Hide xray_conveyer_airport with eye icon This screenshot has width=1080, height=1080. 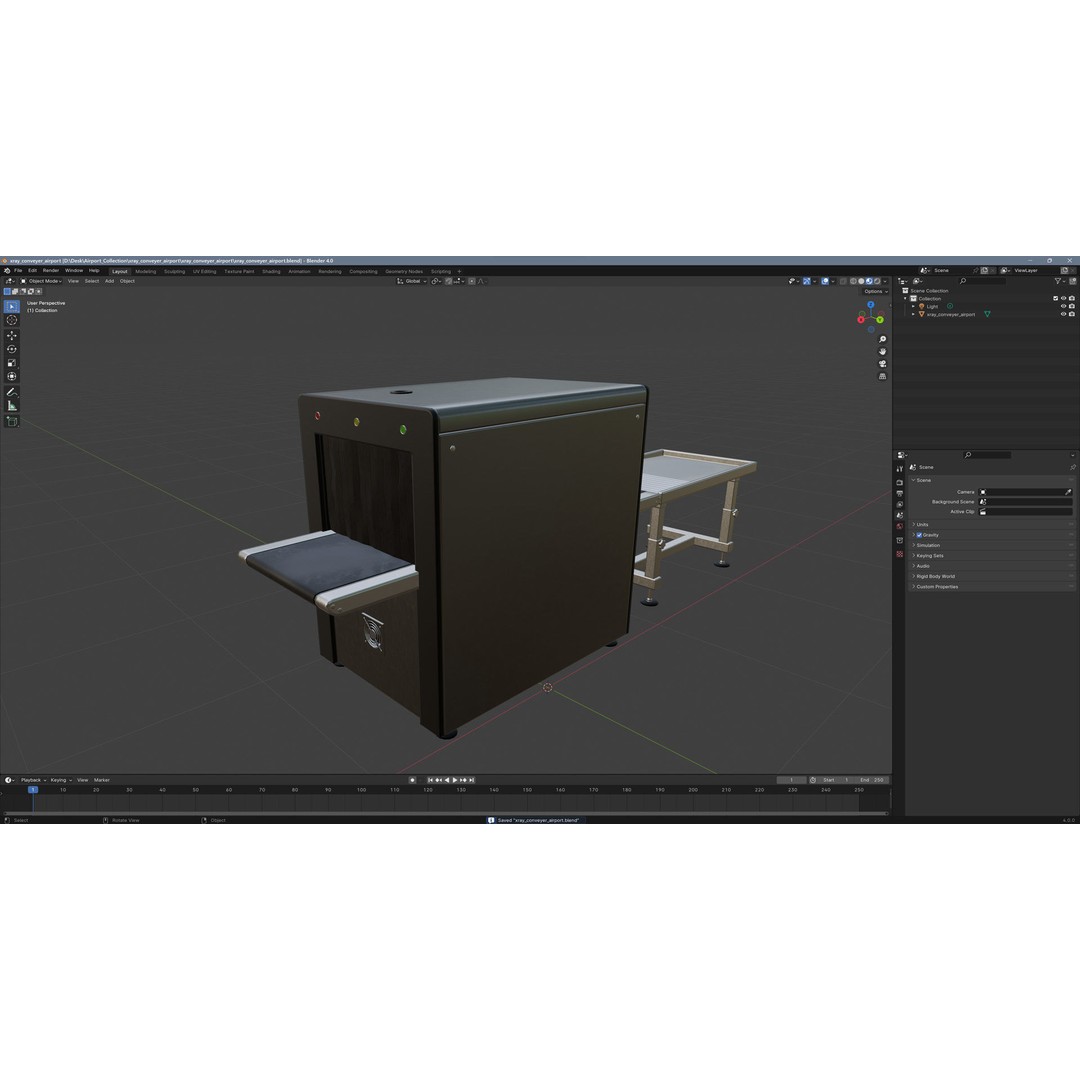point(1063,314)
